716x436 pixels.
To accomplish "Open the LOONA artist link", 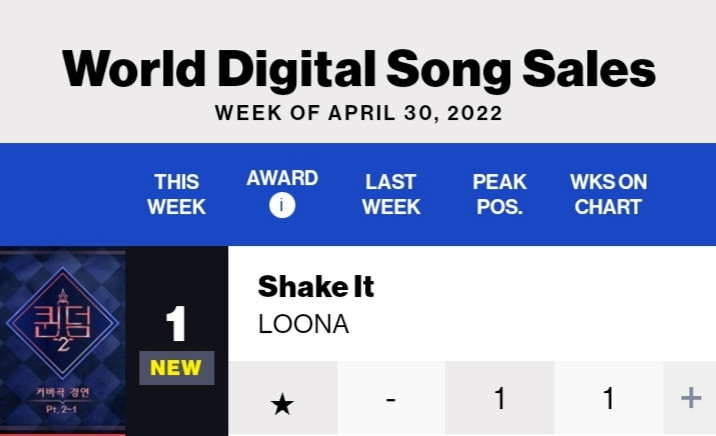I will [304, 324].
